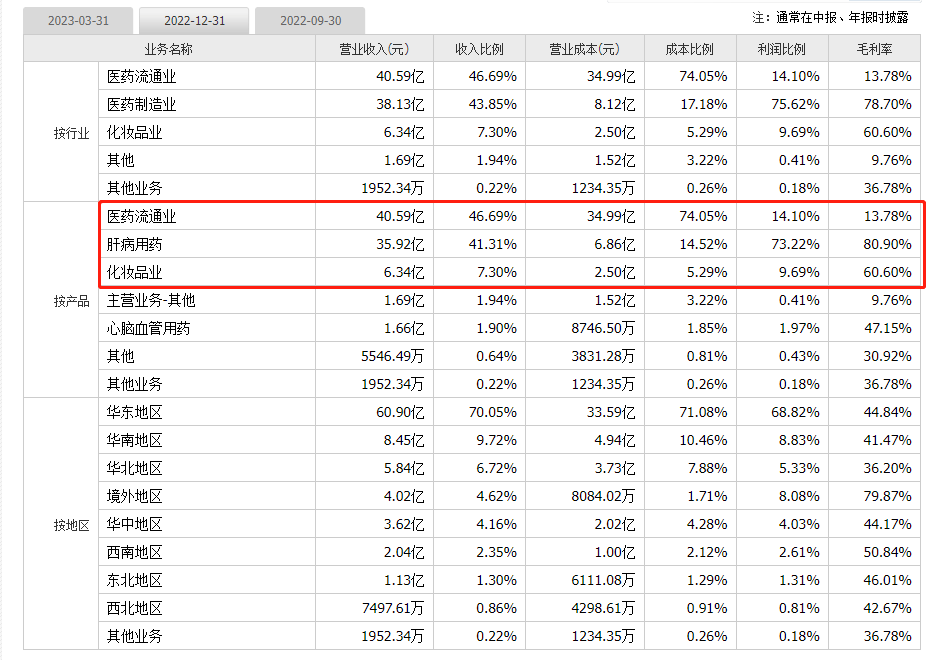Click the 业务名称 column header
932x660 pixels.
pyautogui.click(x=169, y=49)
